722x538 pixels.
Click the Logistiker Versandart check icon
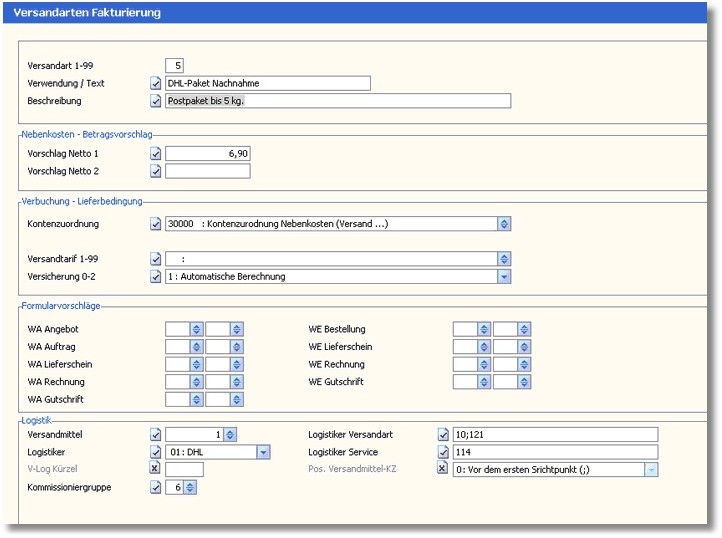[x=443, y=434]
